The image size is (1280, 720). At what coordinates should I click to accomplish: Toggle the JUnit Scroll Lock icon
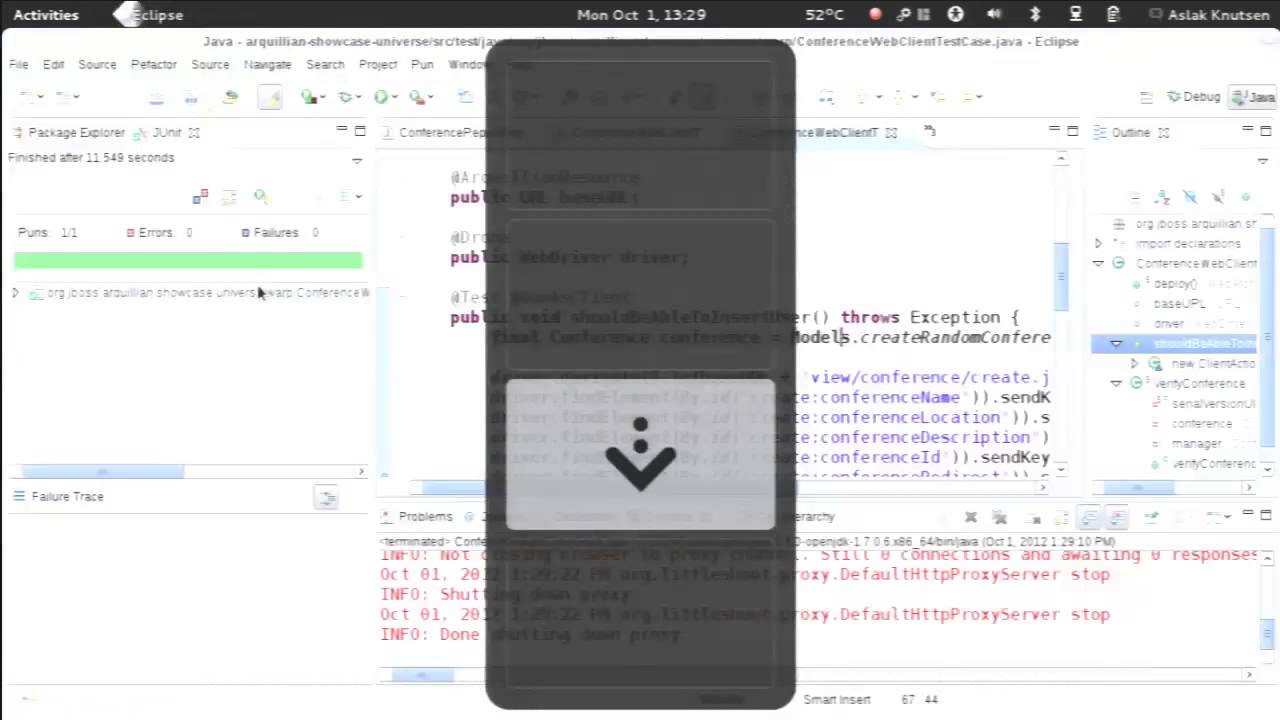[229, 197]
